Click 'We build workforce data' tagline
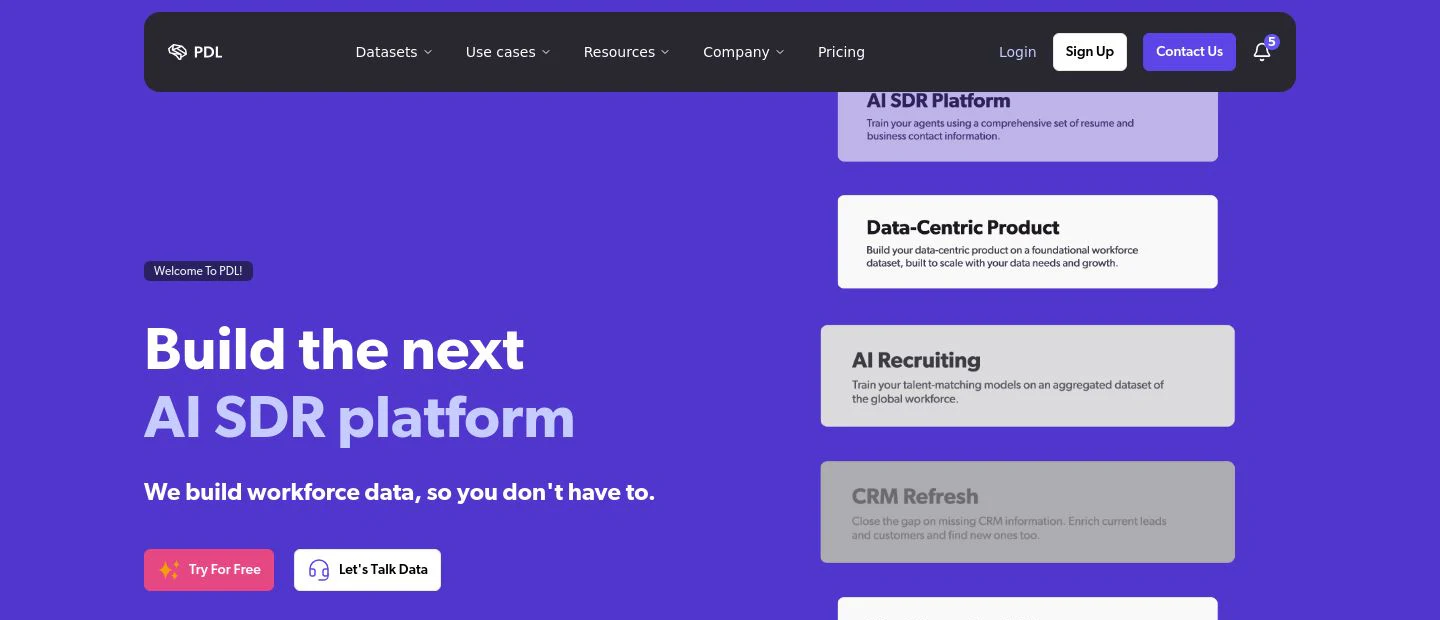1440x620 pixels. (399, 492)
